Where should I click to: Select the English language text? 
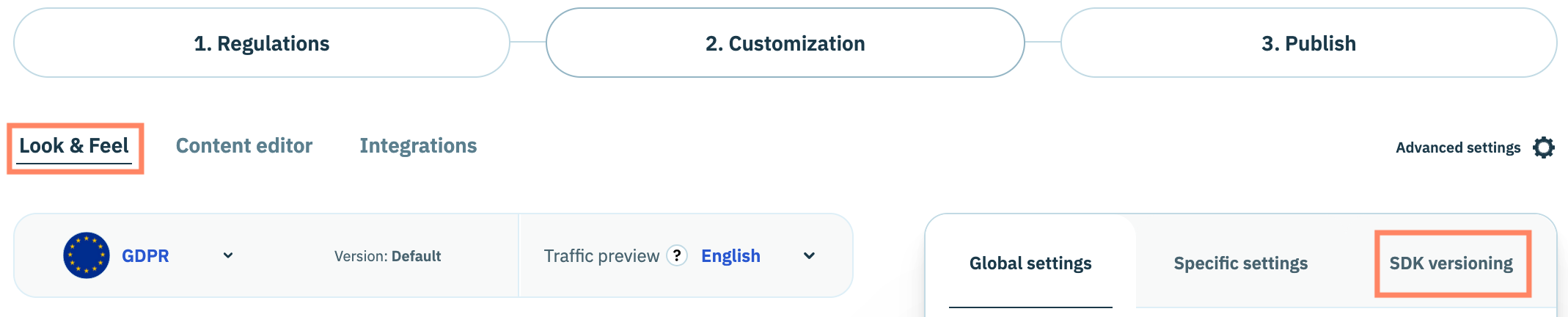tap(730, 255)
